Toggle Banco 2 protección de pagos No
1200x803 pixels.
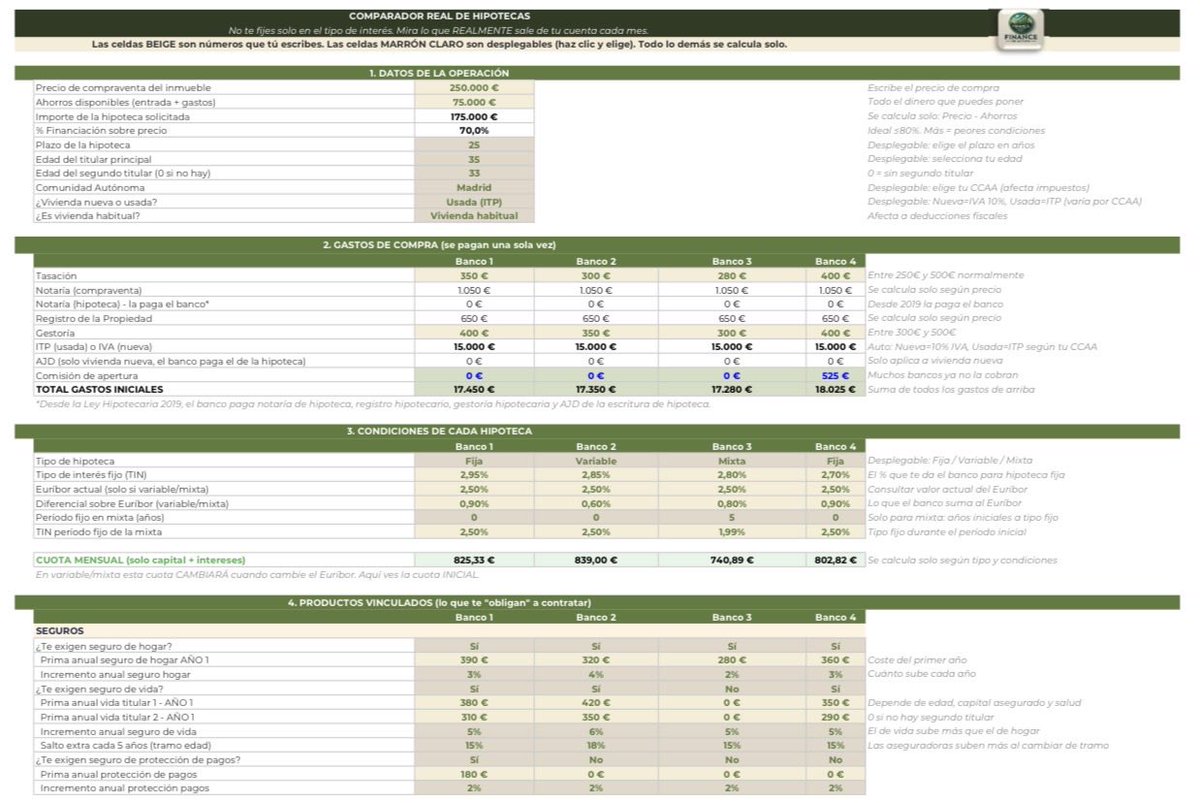(x=596, y=759)
